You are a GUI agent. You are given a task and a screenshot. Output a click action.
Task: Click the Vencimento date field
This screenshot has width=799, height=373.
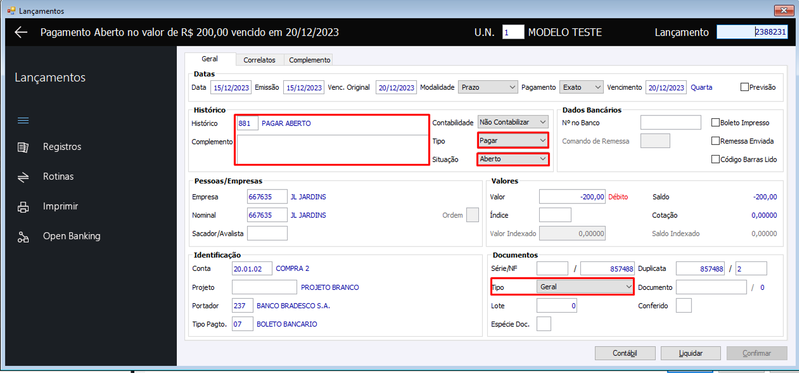click(x=666, y=88)
